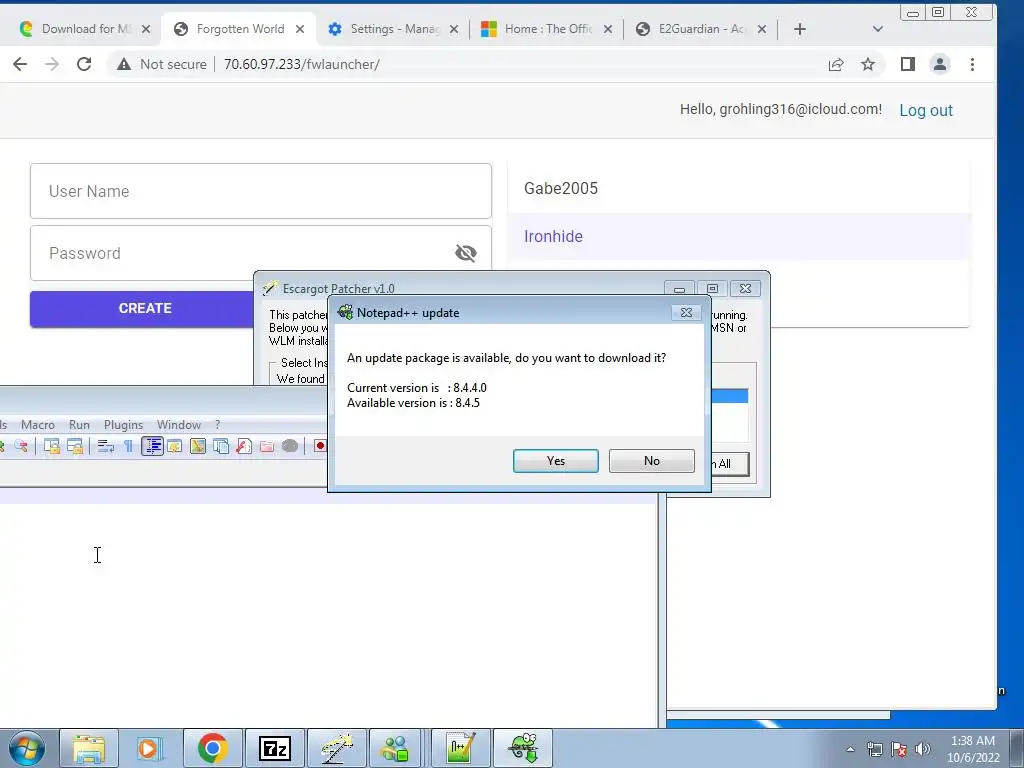Click the address bar URL
The image size is (1024, 768).
302,64
